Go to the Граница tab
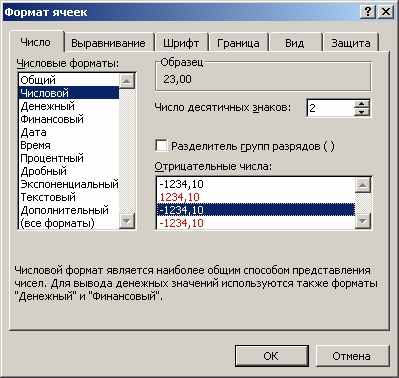This screenshot has width=399, height=378. 238,43
